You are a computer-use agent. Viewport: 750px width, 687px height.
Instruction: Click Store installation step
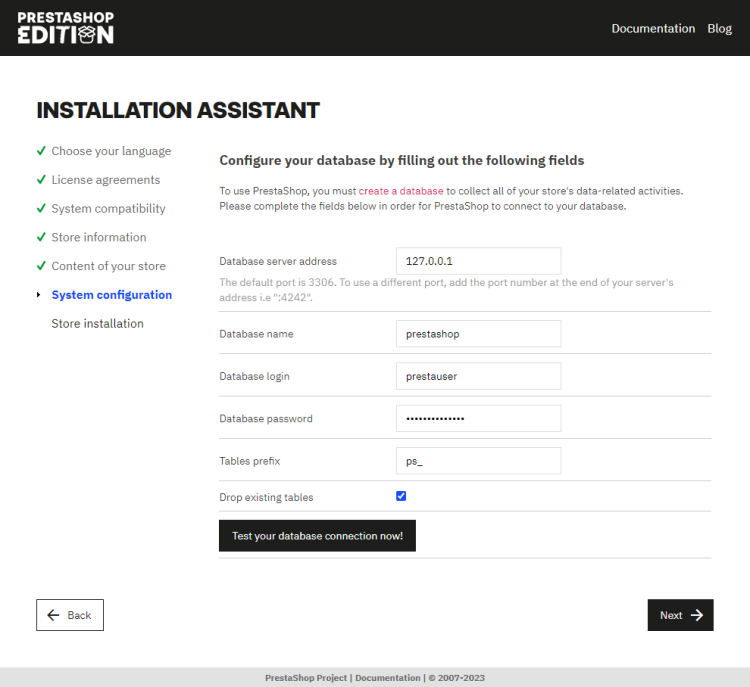[98, 323]
